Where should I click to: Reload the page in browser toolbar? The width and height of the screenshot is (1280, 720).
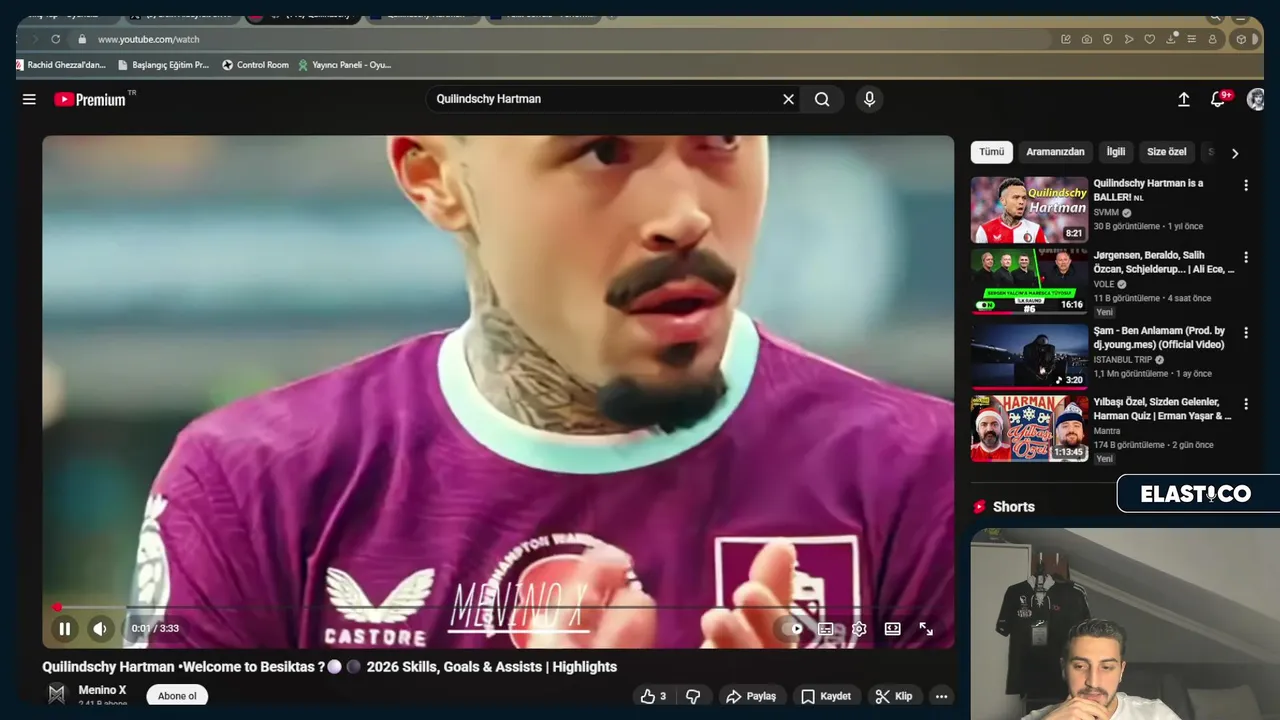coord(55,39)
